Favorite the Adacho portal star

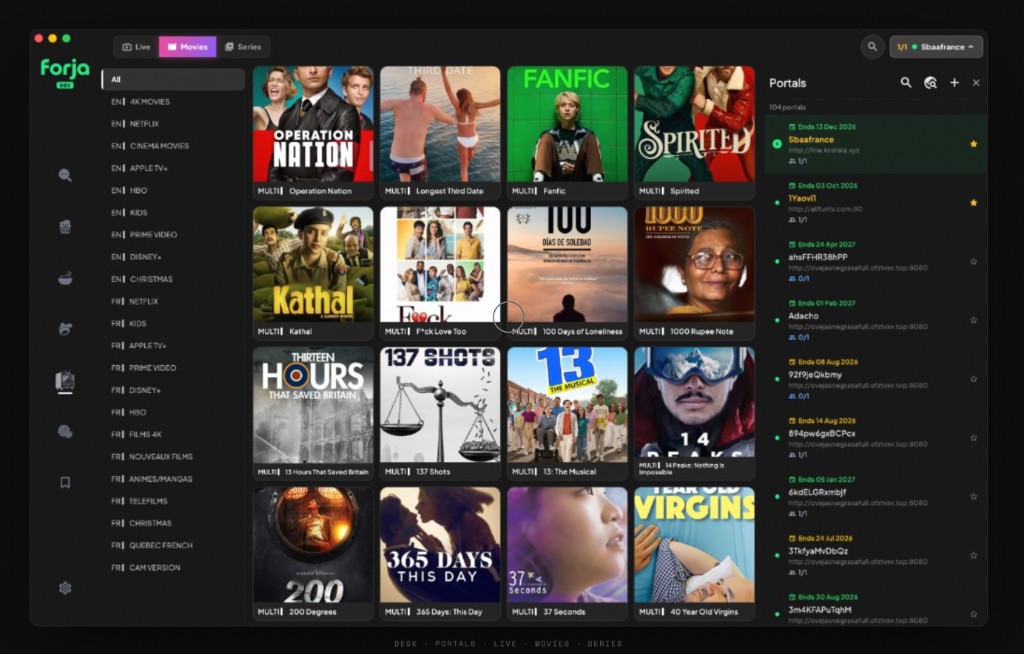(973, 320)
